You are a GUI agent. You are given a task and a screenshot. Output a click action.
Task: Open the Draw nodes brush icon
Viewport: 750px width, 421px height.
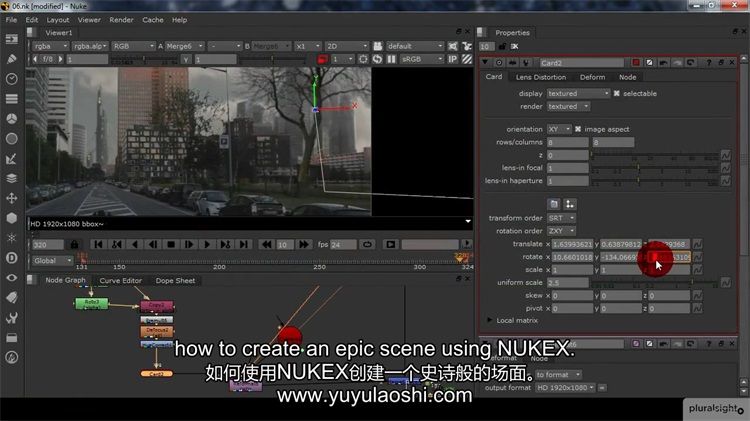pos(12,58)
